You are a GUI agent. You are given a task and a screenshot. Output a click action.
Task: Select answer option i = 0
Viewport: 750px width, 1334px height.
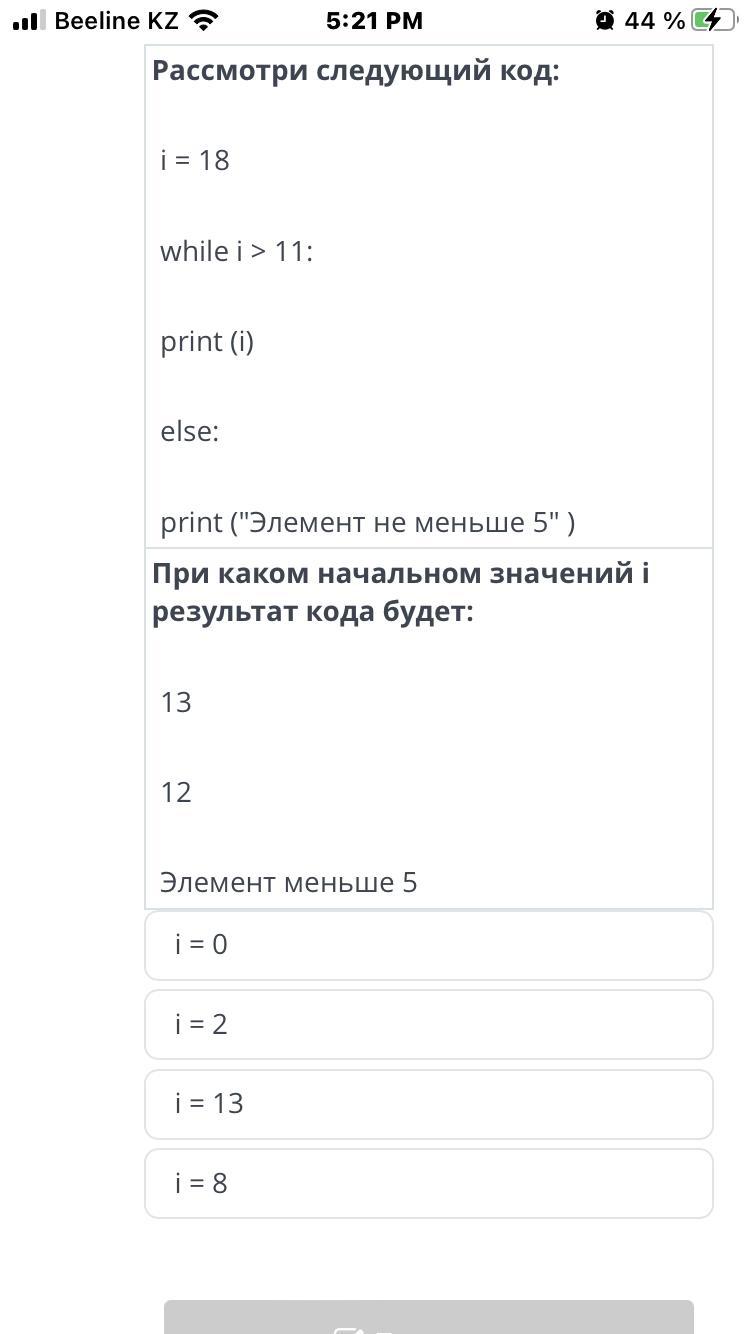[x=428, y=945]
